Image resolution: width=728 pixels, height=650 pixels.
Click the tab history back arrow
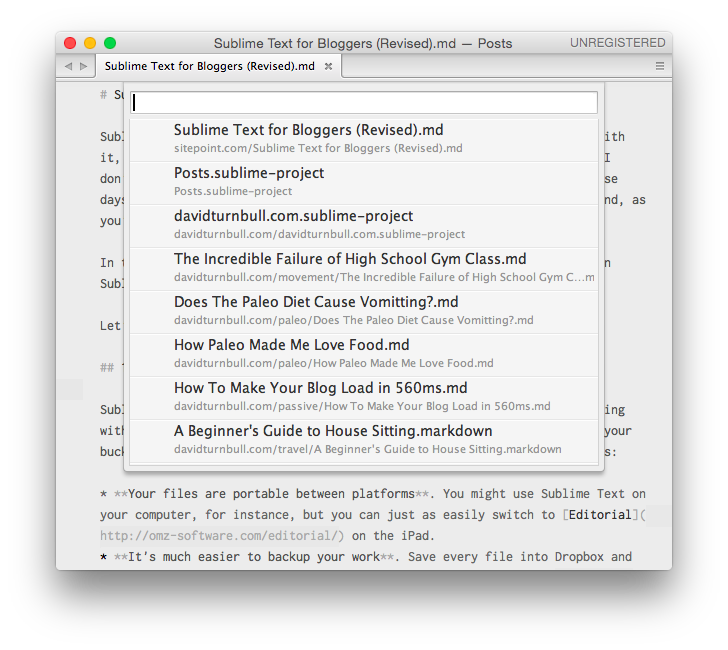pos(68,66)
